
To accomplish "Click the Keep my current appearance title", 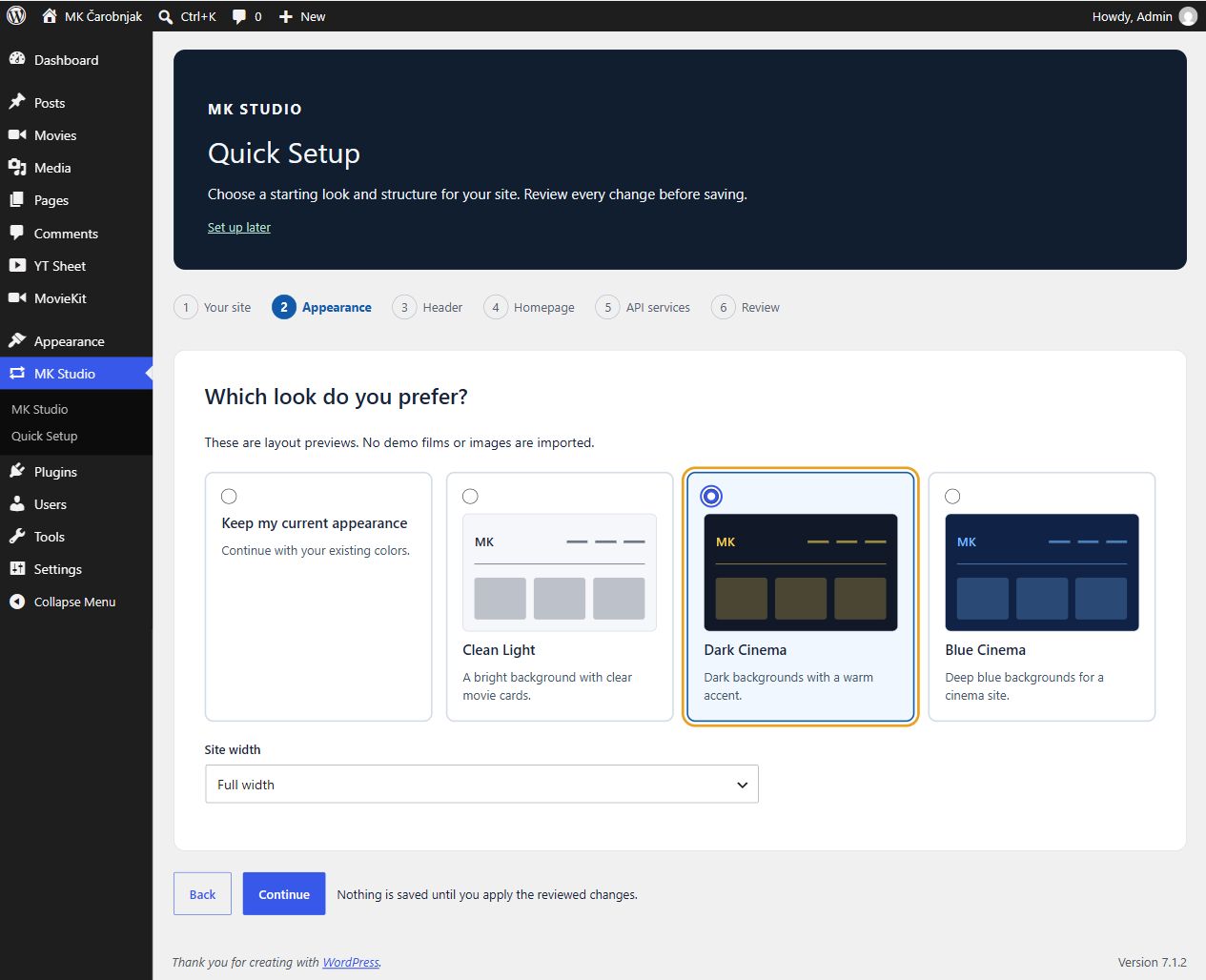I will [315, 523].
